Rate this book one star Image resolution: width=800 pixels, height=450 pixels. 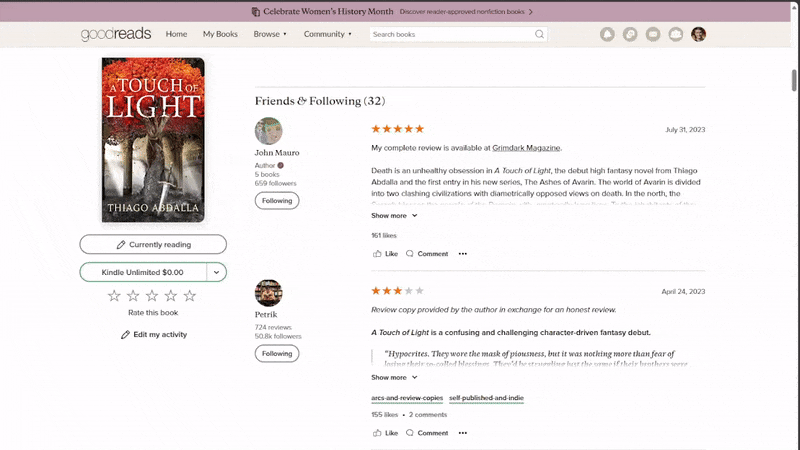[x=114, y=295]
